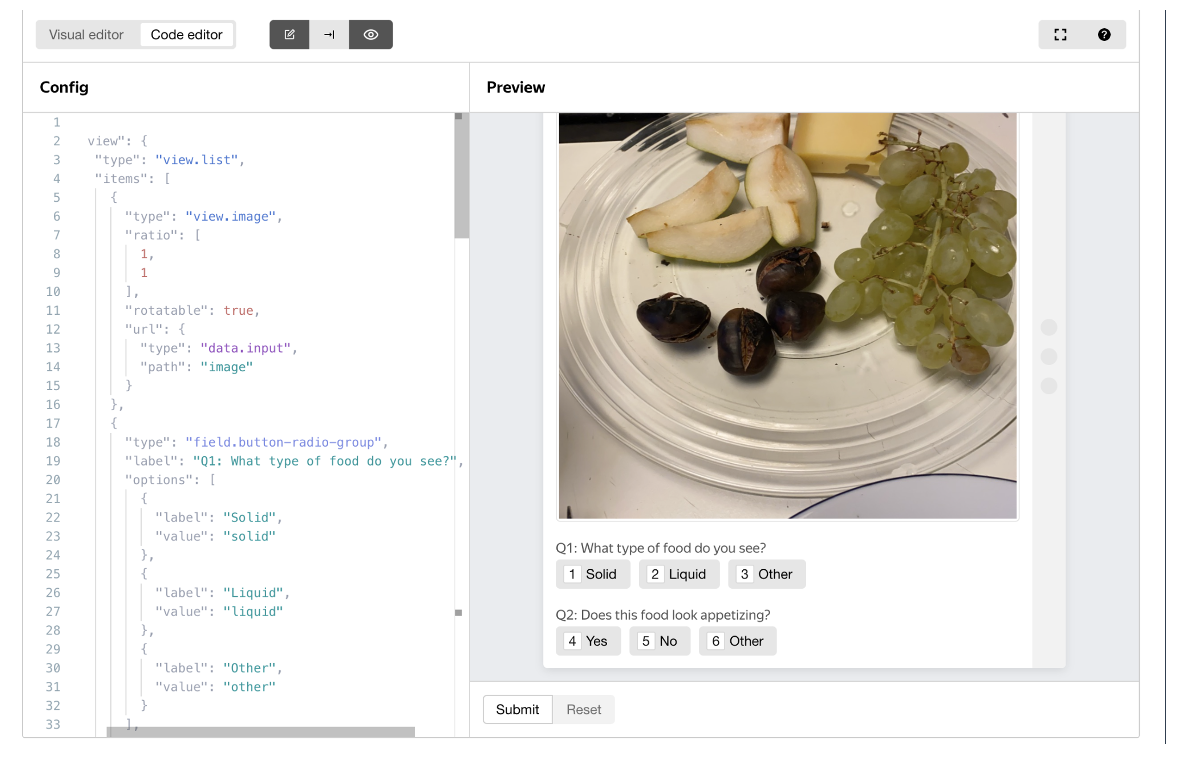Choose Other for Q1 food type
This screenshot has width=1186, height=766.
767,574
